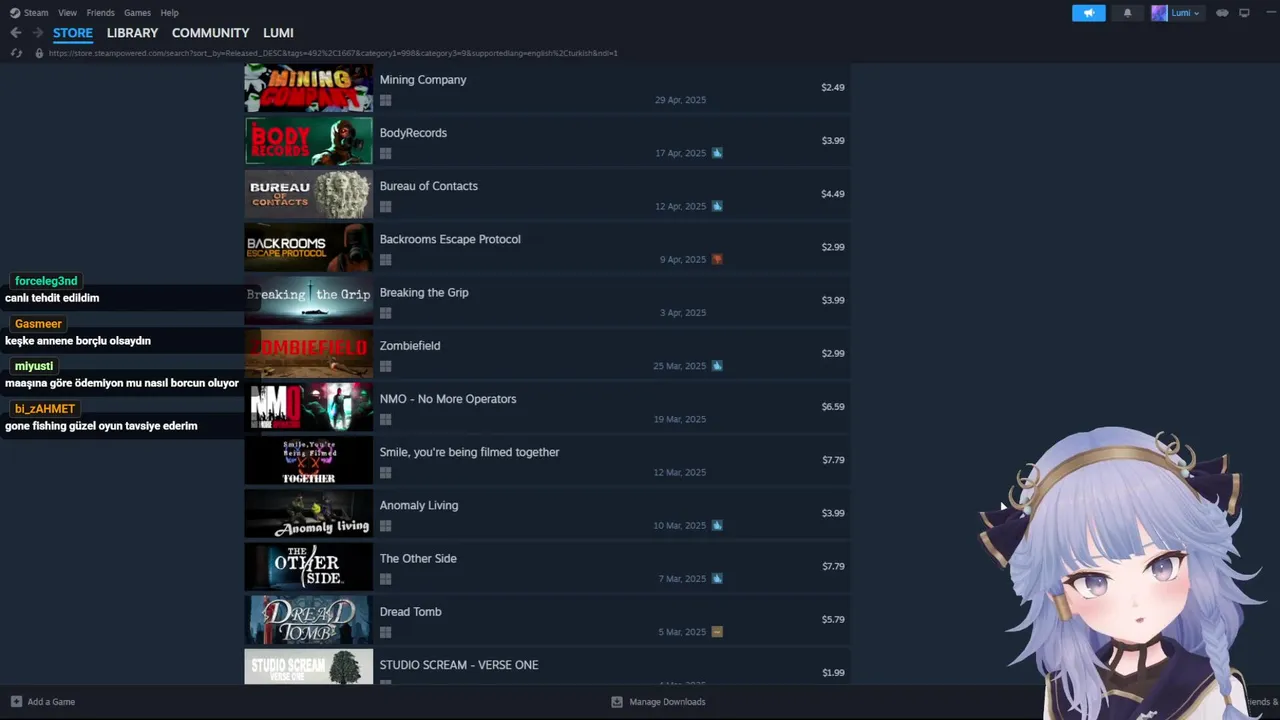Viewport: 1280px width, 720px height.
Task: Open the View menu
Action: [x=67, y=13]
